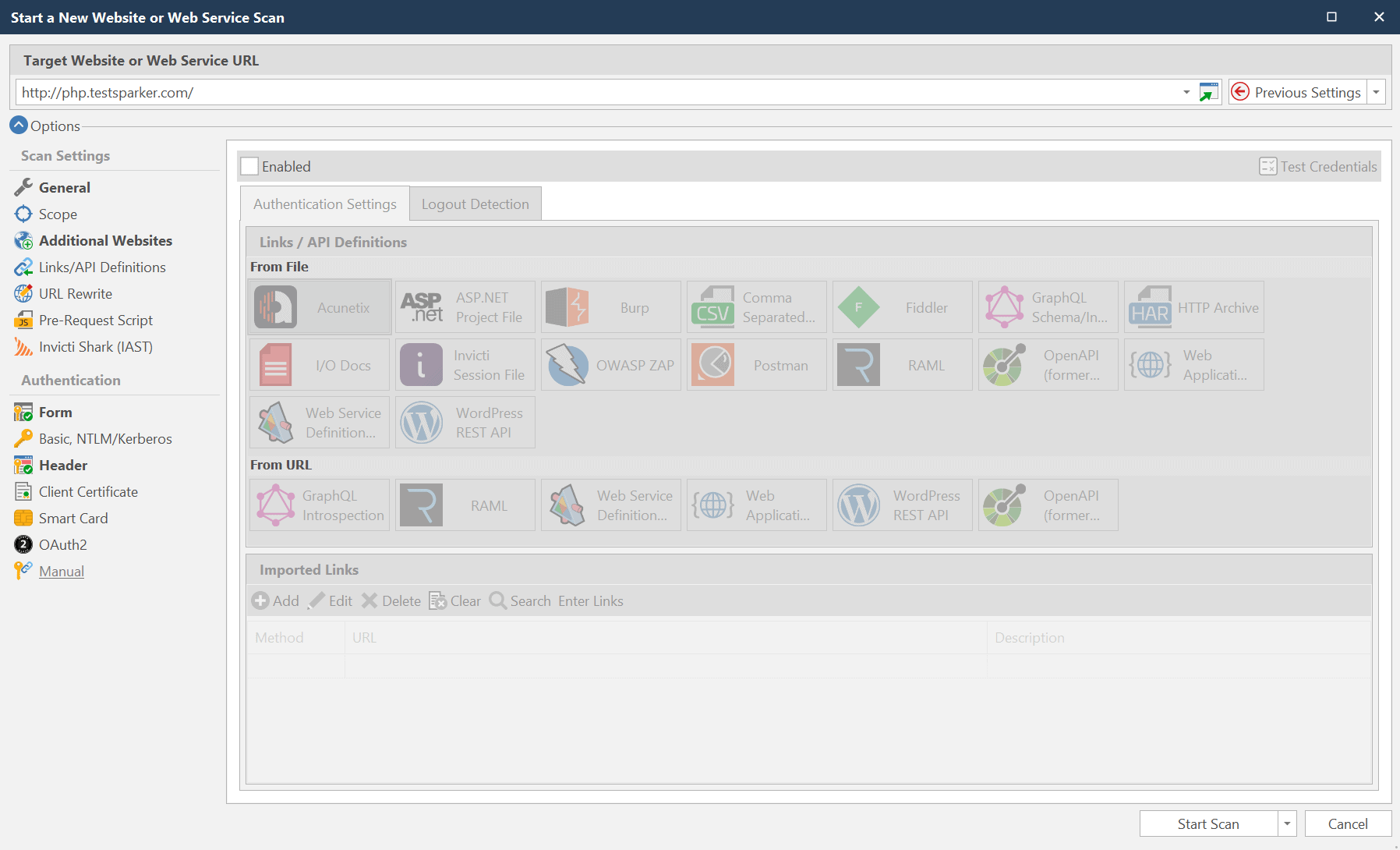Collapse the Options section

coord(19,125)
